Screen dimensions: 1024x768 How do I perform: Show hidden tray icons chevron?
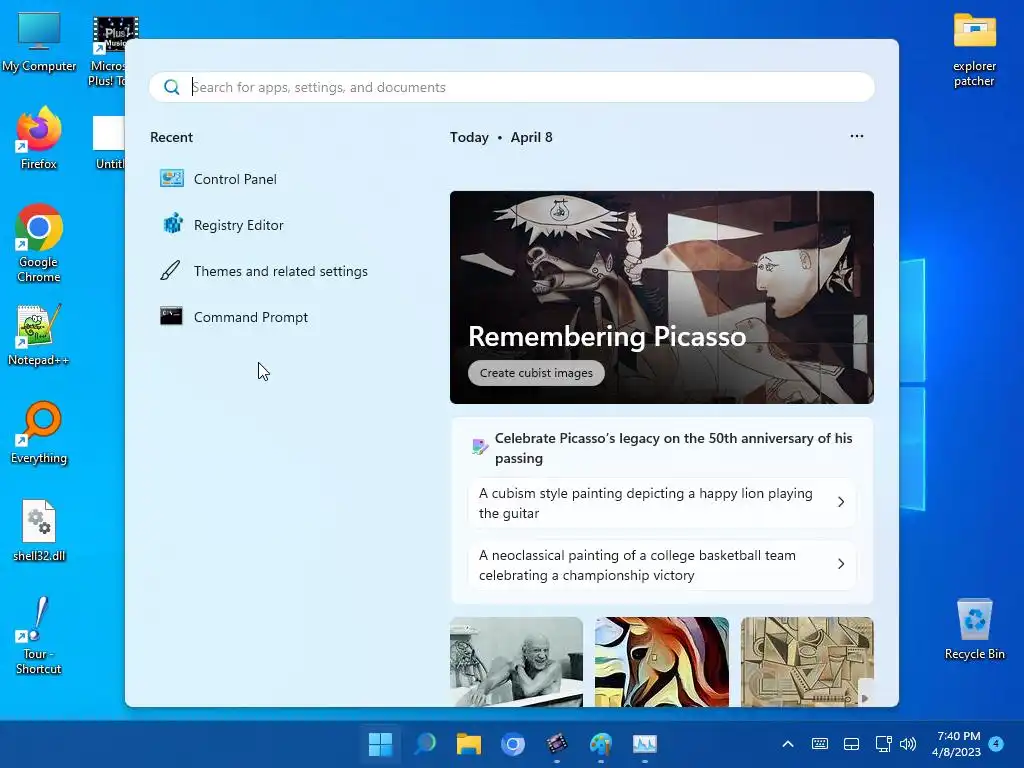point(788,744)
